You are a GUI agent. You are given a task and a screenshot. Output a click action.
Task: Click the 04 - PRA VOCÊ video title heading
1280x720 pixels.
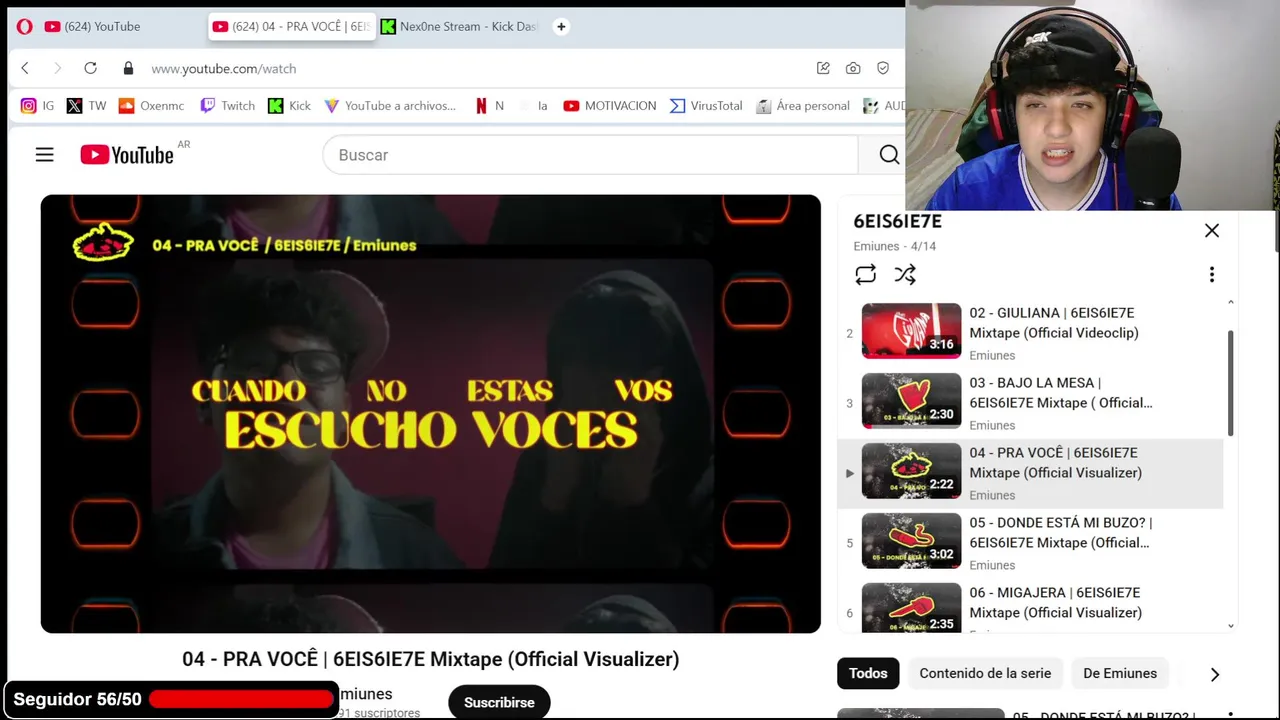click(x=430, y=659)
